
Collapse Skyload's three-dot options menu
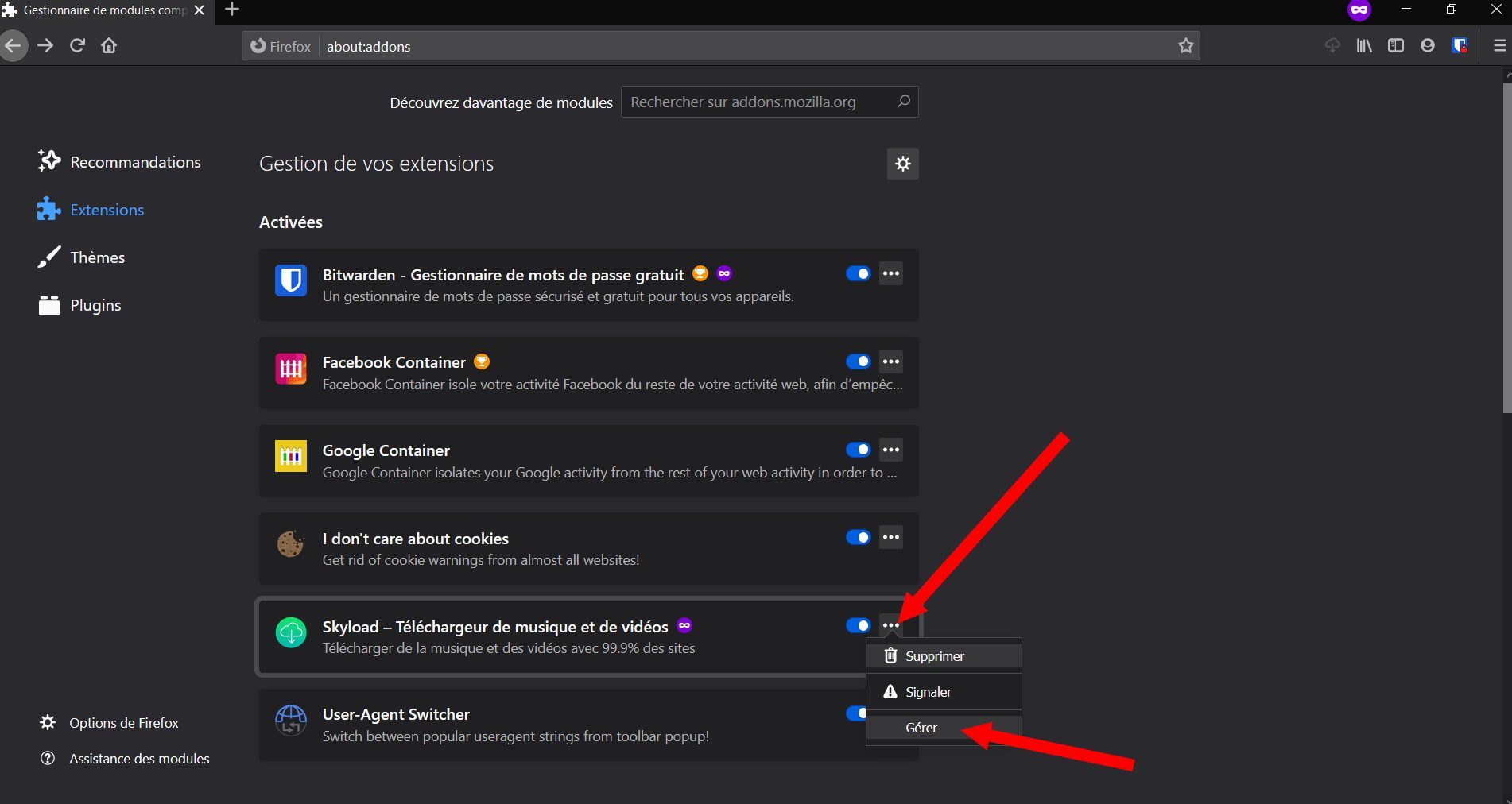click(x=891, y=625)
